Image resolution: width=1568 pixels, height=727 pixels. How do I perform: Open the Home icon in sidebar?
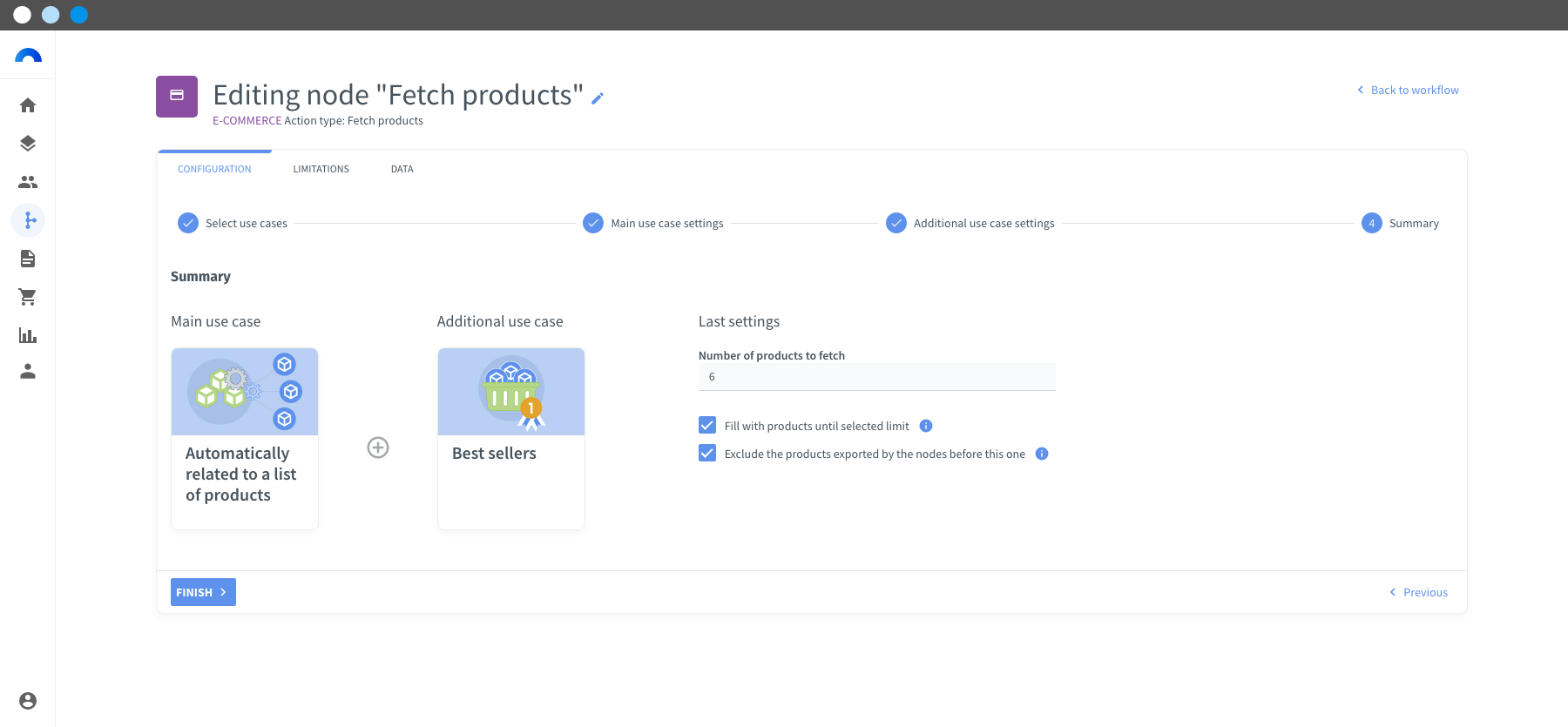coord(28,105)
